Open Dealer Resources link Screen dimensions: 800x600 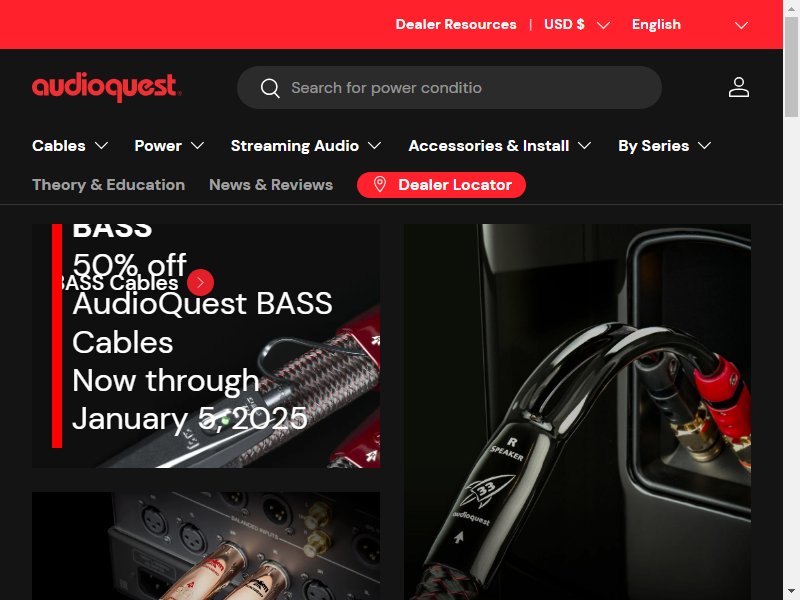click(x=456, y=24)
